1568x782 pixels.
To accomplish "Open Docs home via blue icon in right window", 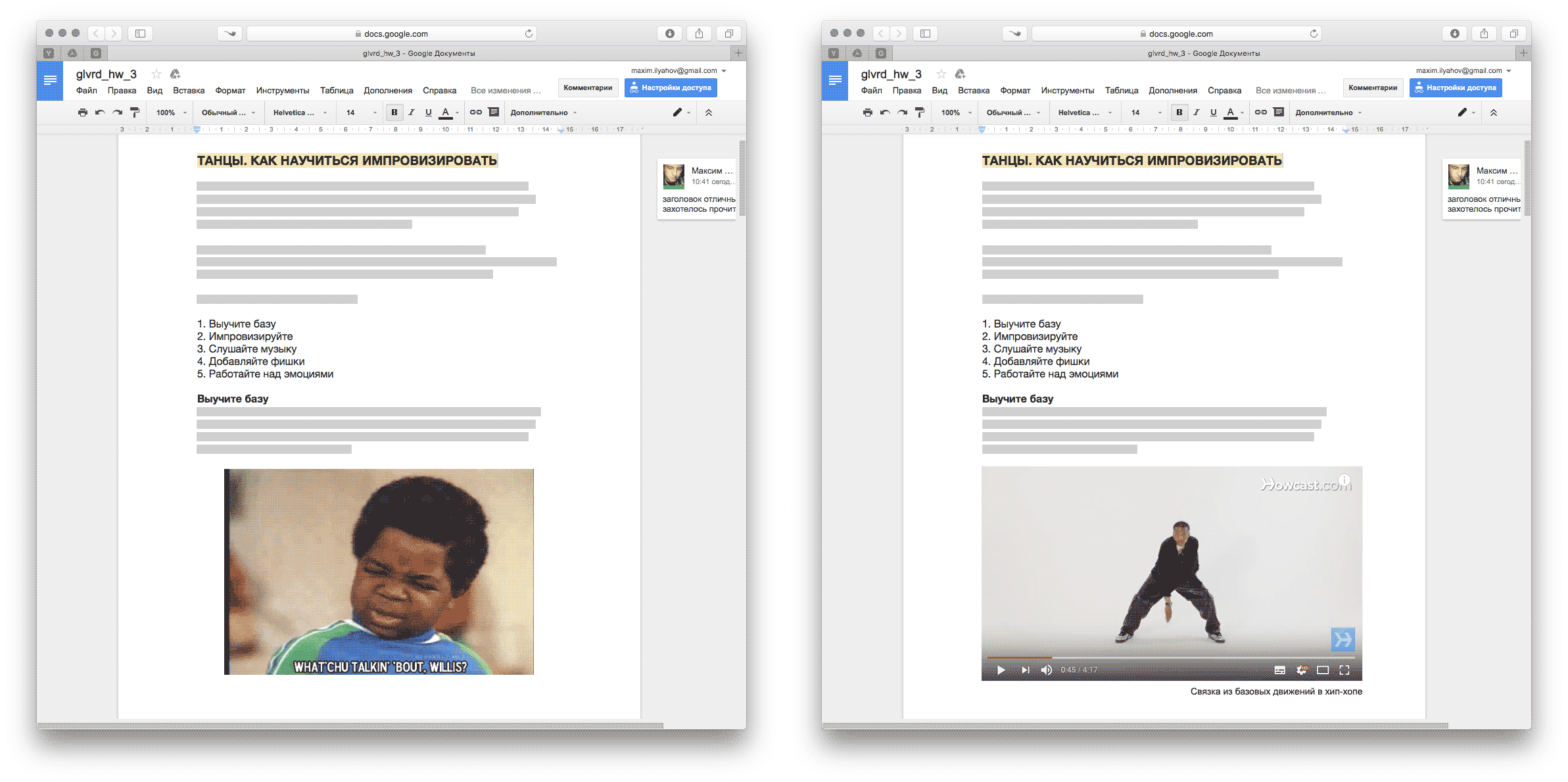I will pos(835,81).
